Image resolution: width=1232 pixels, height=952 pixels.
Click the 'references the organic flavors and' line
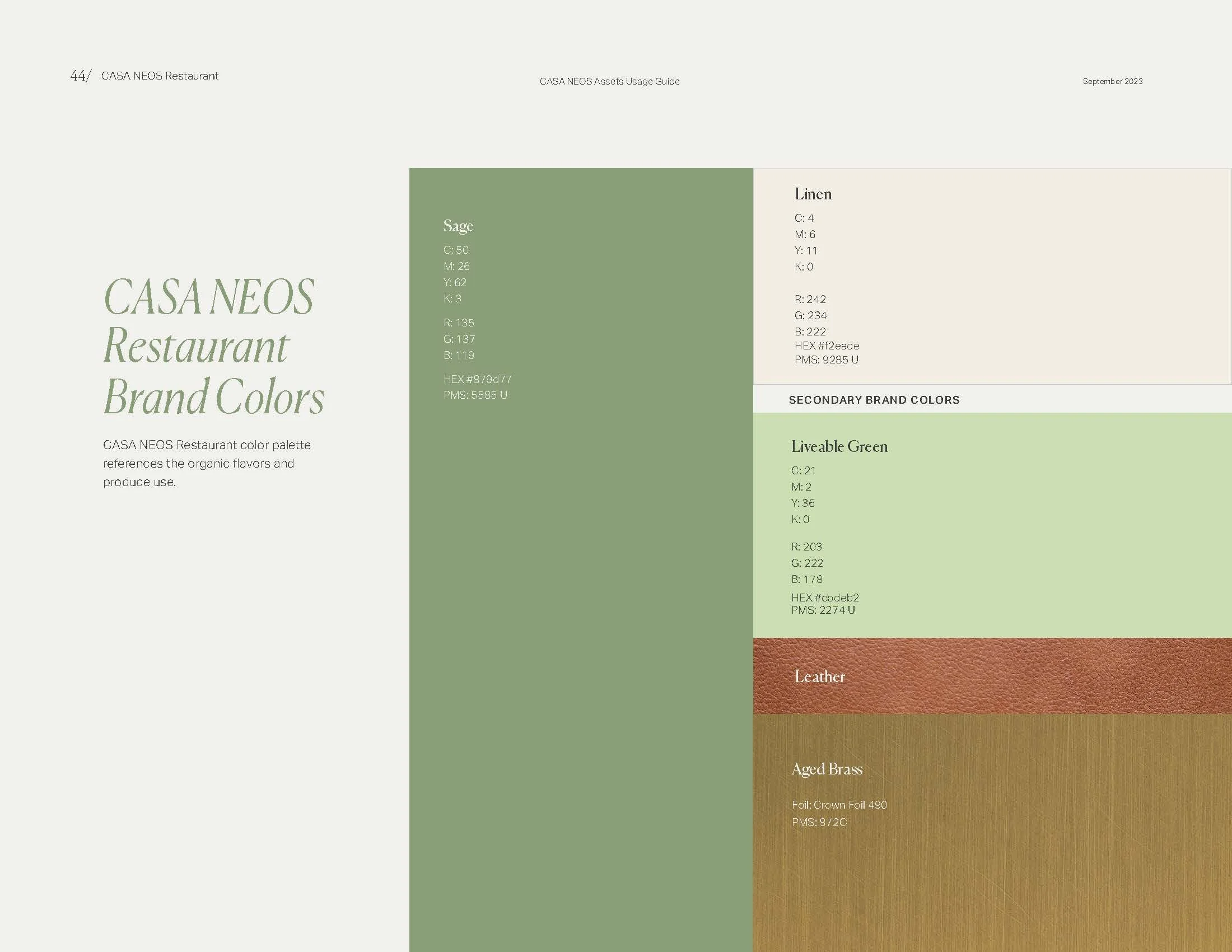coord(199,463)
